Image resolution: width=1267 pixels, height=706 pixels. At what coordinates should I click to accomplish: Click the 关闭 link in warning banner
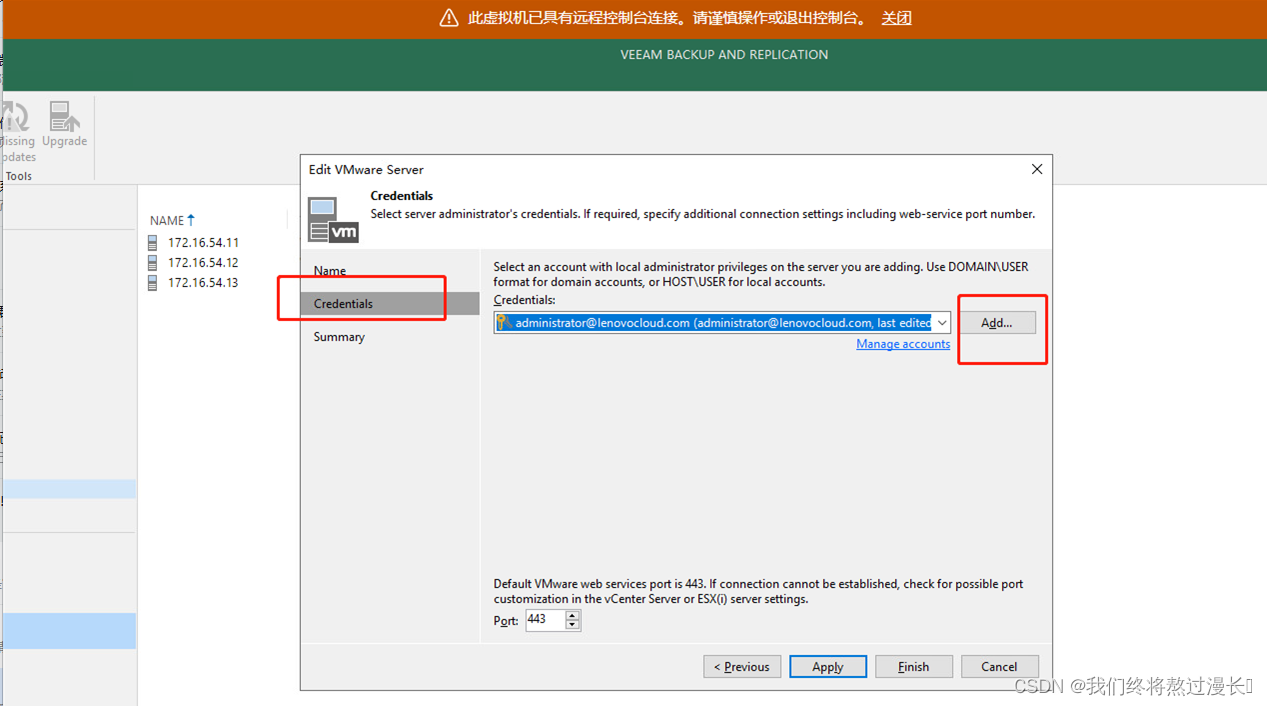(896, 18)
